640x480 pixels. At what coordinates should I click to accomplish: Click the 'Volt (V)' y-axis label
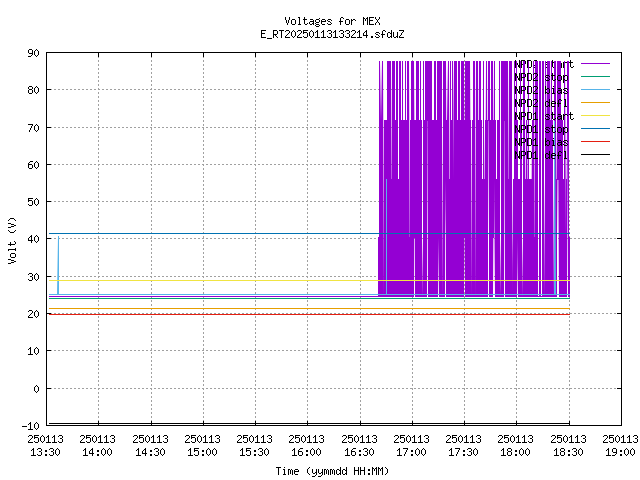[12, 240]
